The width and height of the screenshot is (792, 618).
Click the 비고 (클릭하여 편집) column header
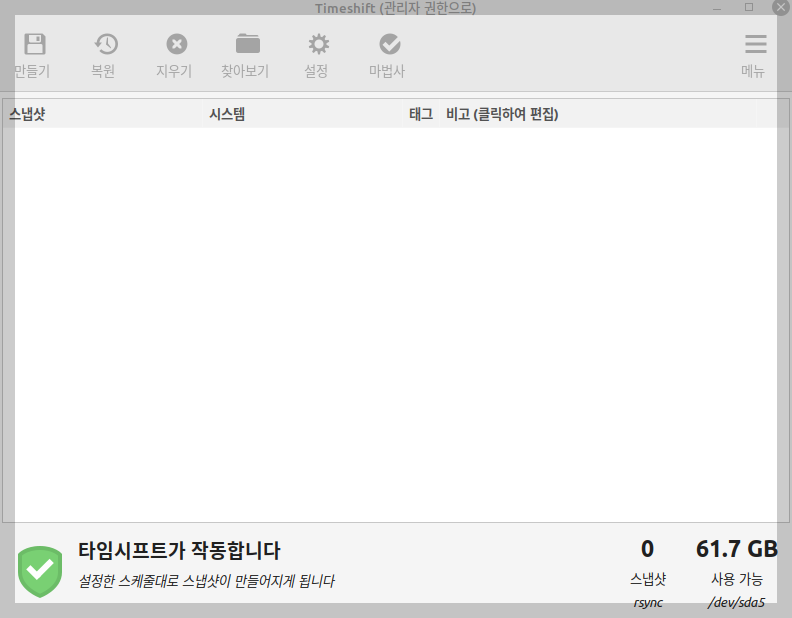tap(598, 114)
